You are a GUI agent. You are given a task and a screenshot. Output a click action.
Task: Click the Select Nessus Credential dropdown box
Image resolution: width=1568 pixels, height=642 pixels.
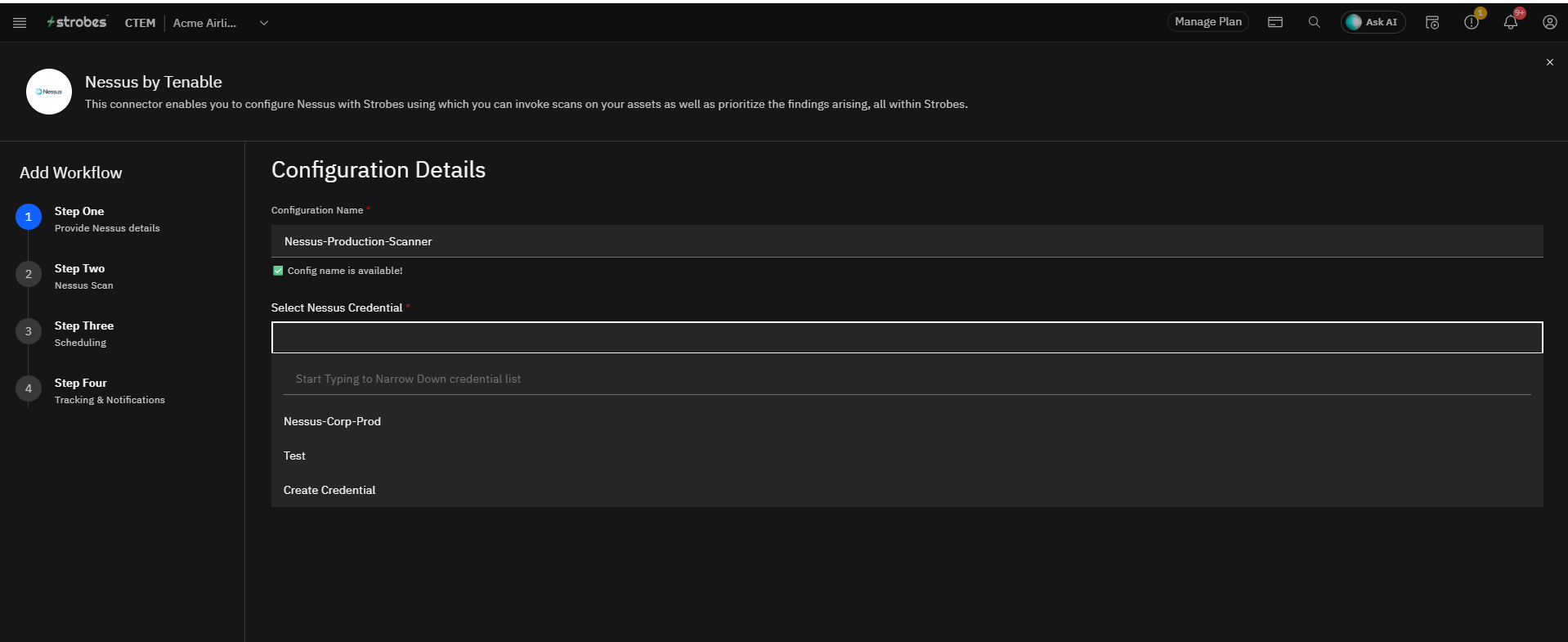tap(907, 338)
